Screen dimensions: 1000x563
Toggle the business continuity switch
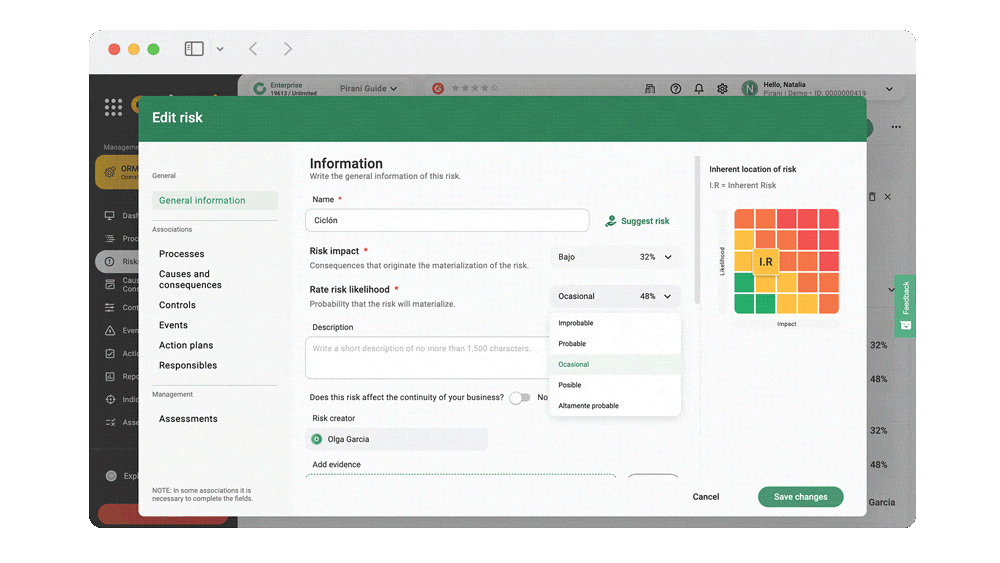coord(519,398)
